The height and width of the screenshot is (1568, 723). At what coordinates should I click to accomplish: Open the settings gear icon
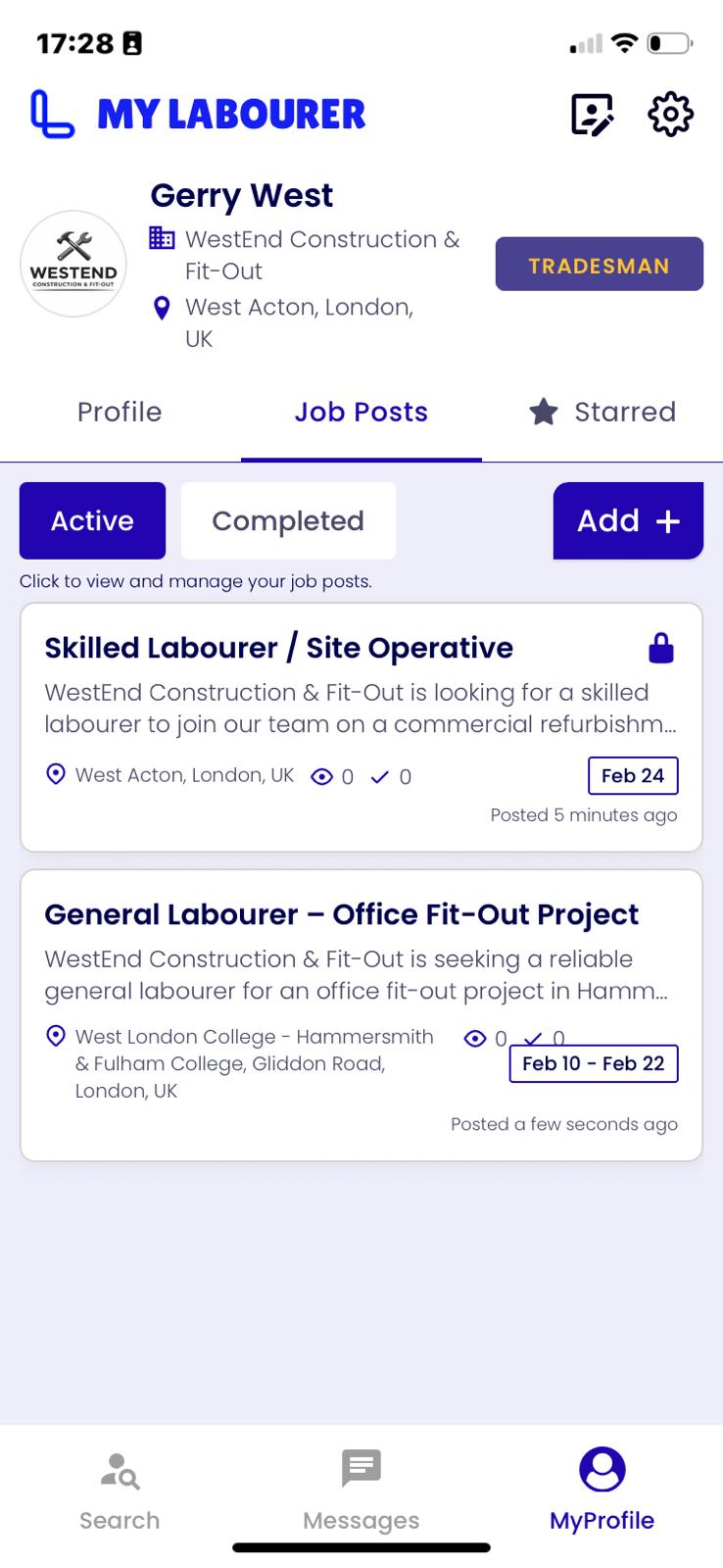[x=671, y=115]
